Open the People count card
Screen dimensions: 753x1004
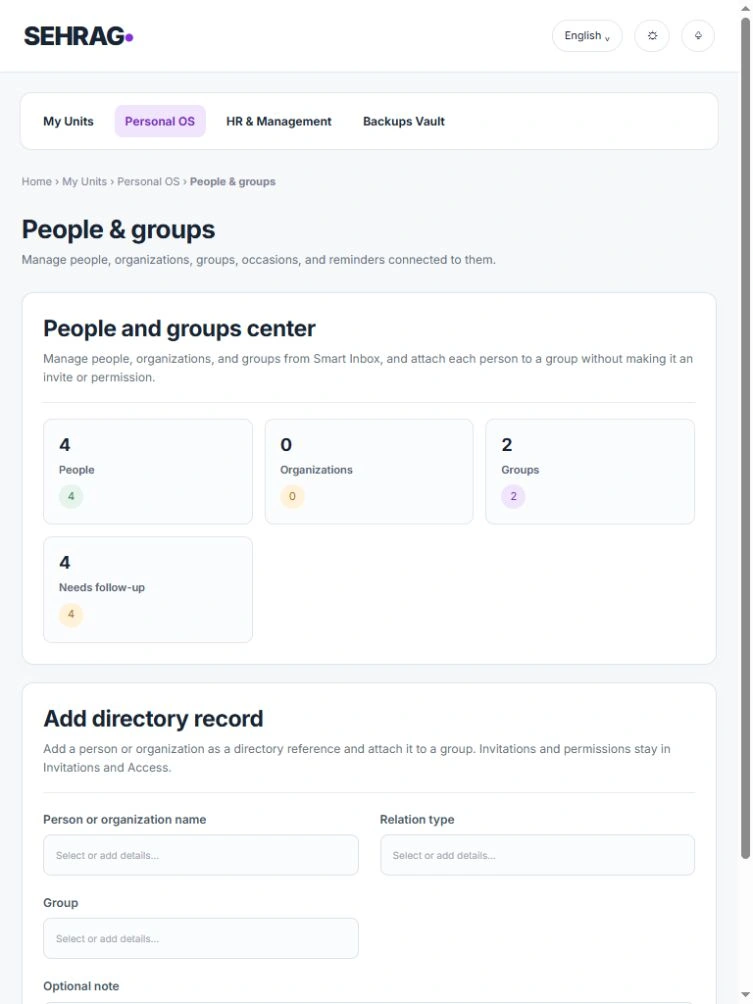click(148, 471)
